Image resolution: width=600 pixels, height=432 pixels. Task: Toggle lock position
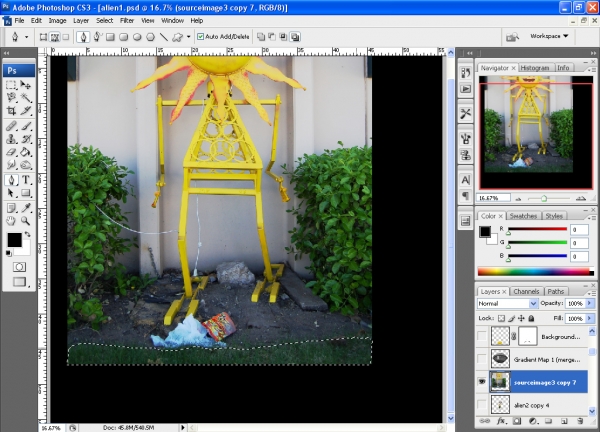(521, 318)
